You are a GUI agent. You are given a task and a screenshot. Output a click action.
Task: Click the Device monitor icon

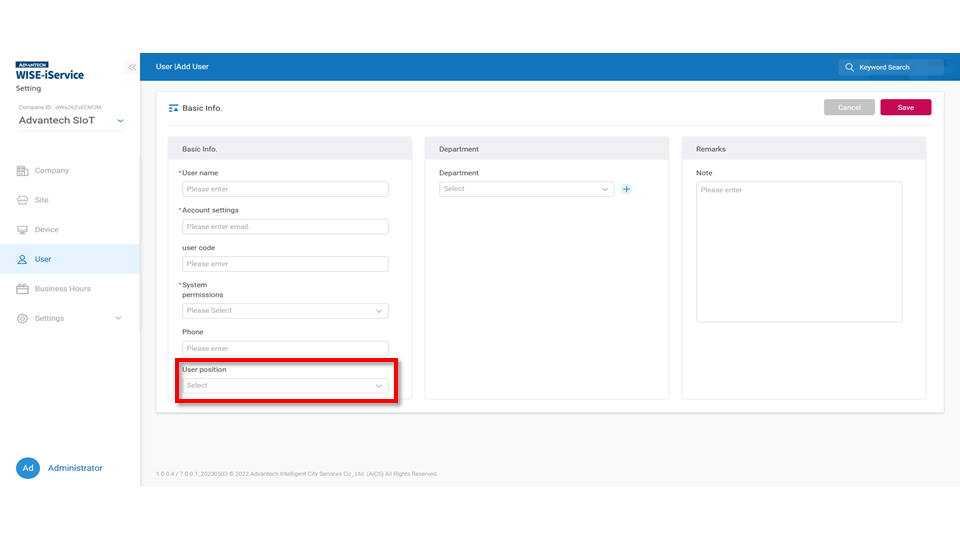pyautogui.click(x=23, y=230)
